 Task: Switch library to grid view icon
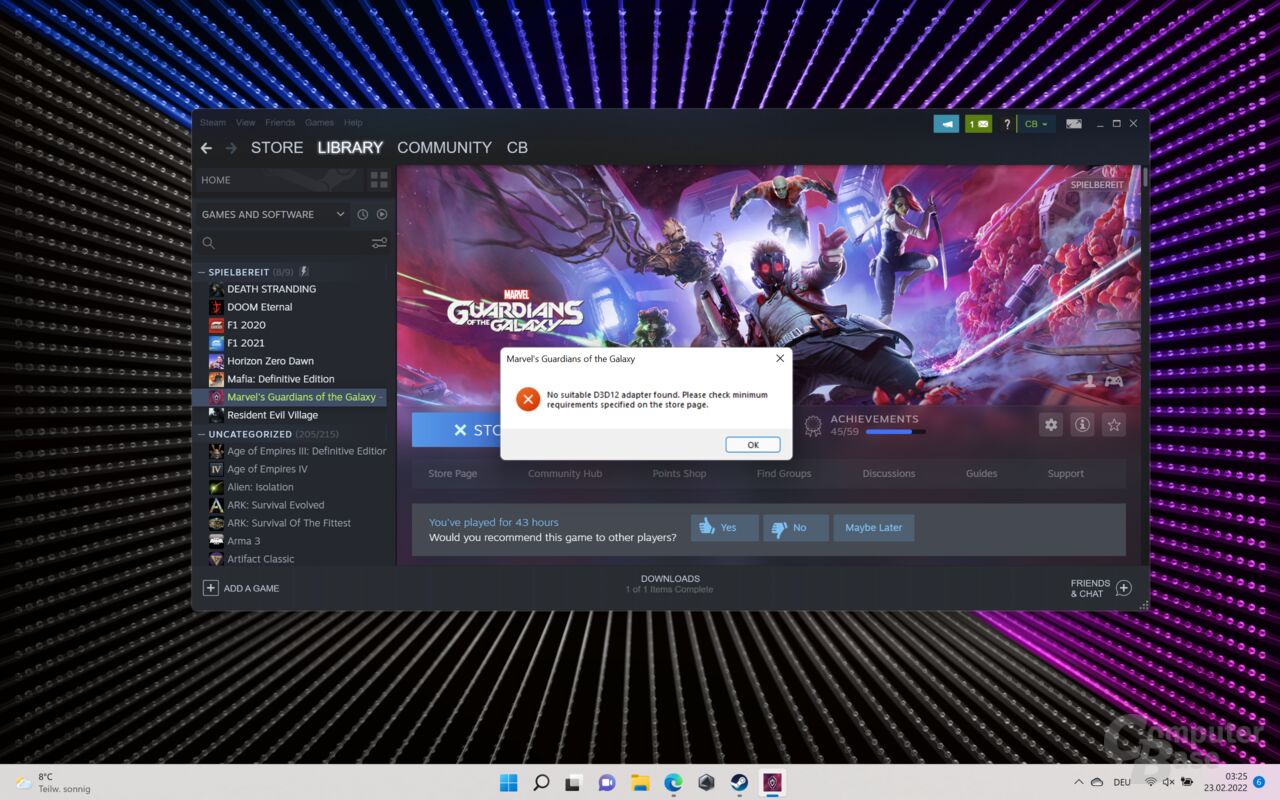380,179
